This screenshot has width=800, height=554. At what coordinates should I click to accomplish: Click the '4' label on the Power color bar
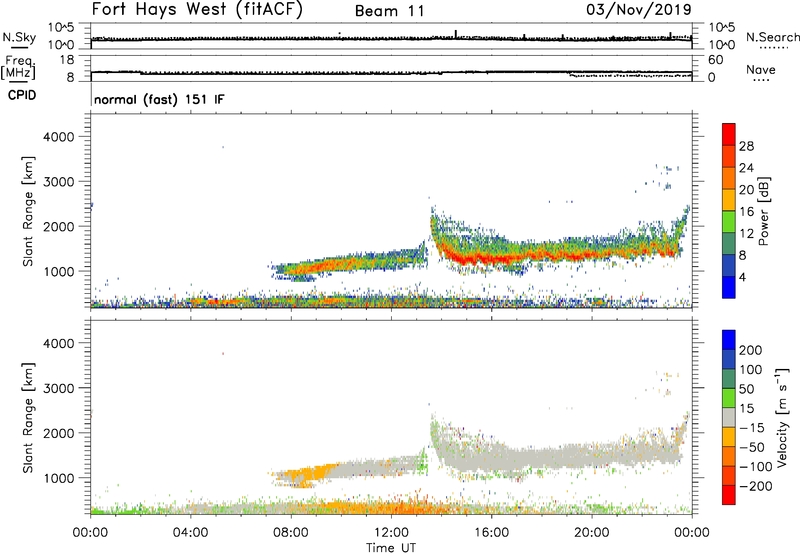(743, 277)
